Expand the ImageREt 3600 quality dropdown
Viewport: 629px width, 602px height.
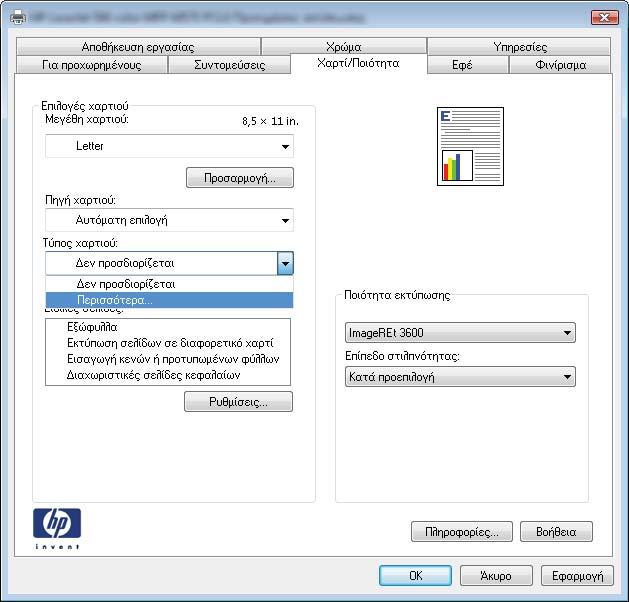click(x=460, y=332)
